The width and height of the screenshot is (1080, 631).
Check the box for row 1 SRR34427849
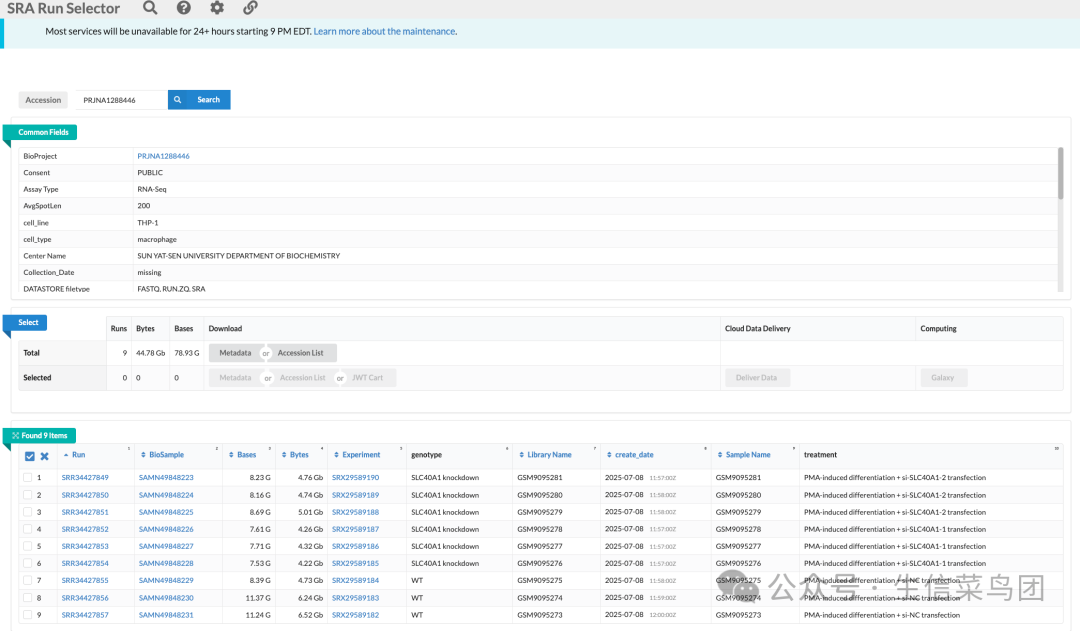28,477
